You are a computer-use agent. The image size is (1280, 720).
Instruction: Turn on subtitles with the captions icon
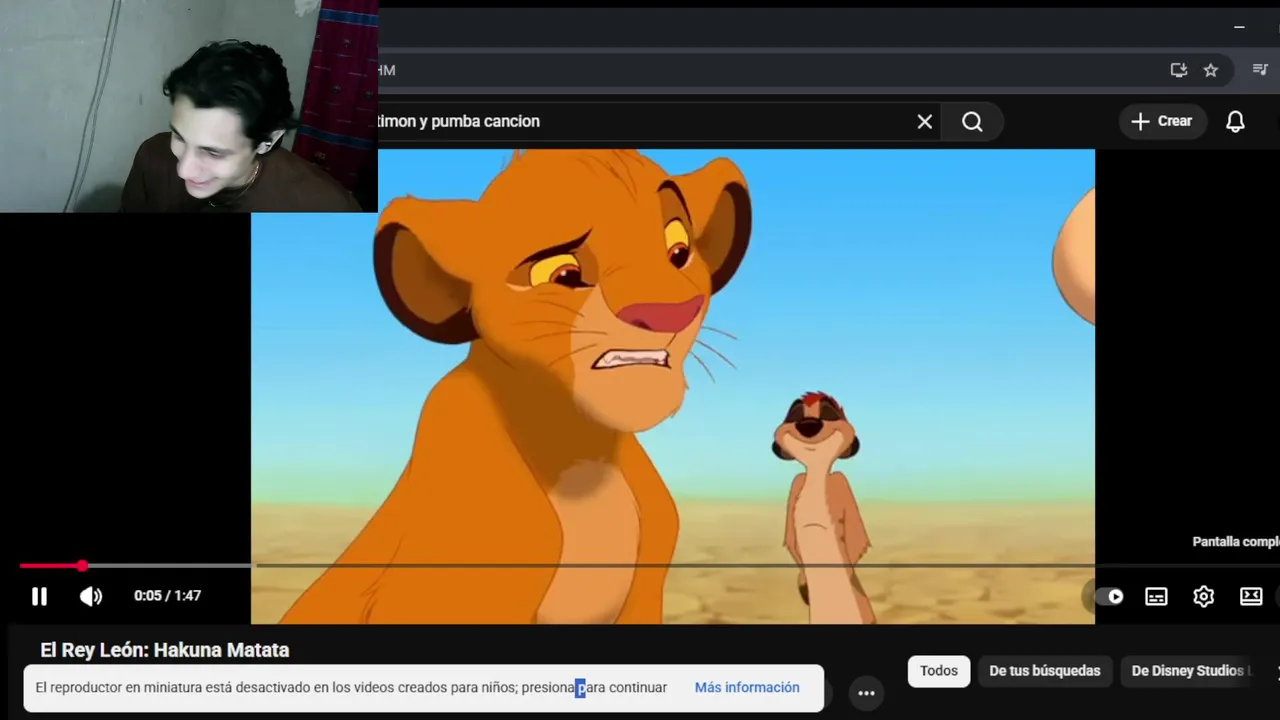tap(1156, 596)
